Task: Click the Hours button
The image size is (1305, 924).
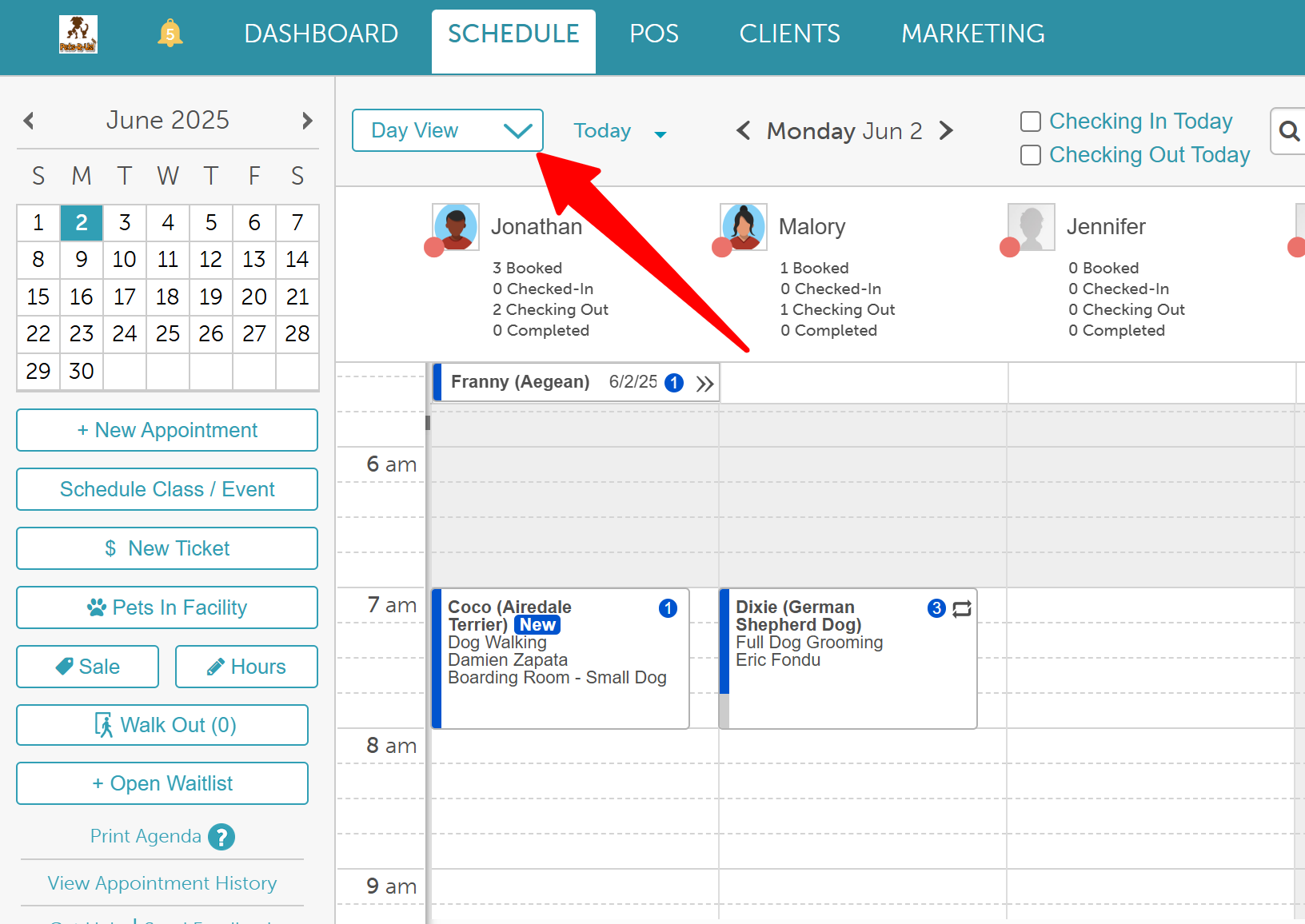Action: tap(246, 667)
